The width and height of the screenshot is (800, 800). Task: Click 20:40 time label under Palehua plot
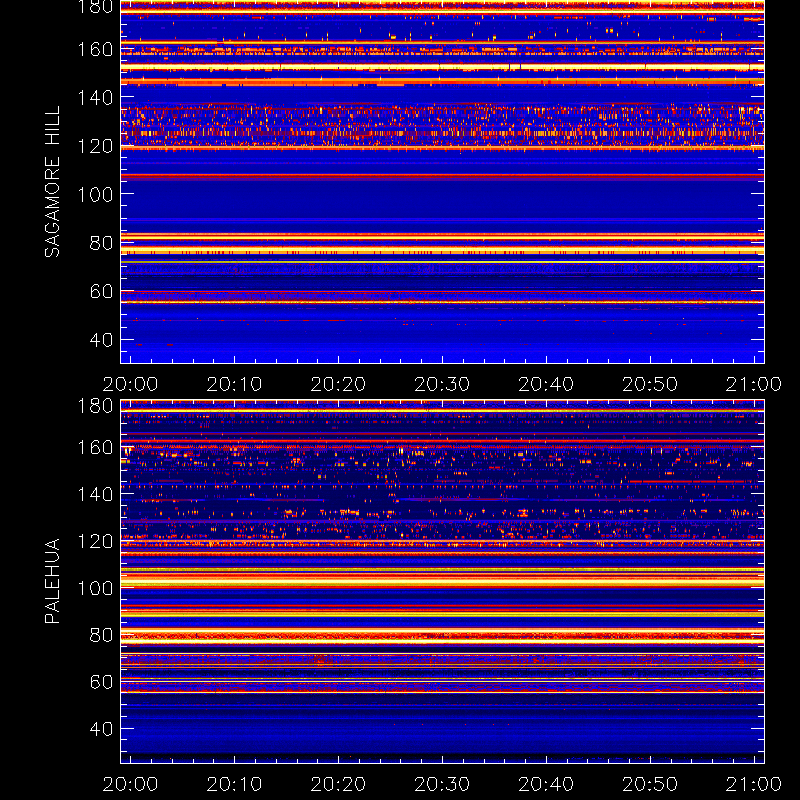[546, 784]
